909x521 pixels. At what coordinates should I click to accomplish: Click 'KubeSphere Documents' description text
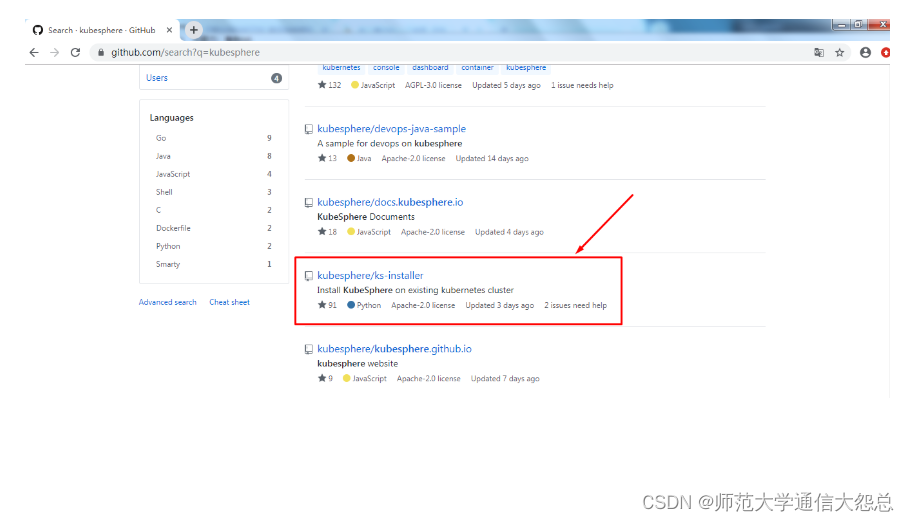pyautogui.click(x=366, y=217)
